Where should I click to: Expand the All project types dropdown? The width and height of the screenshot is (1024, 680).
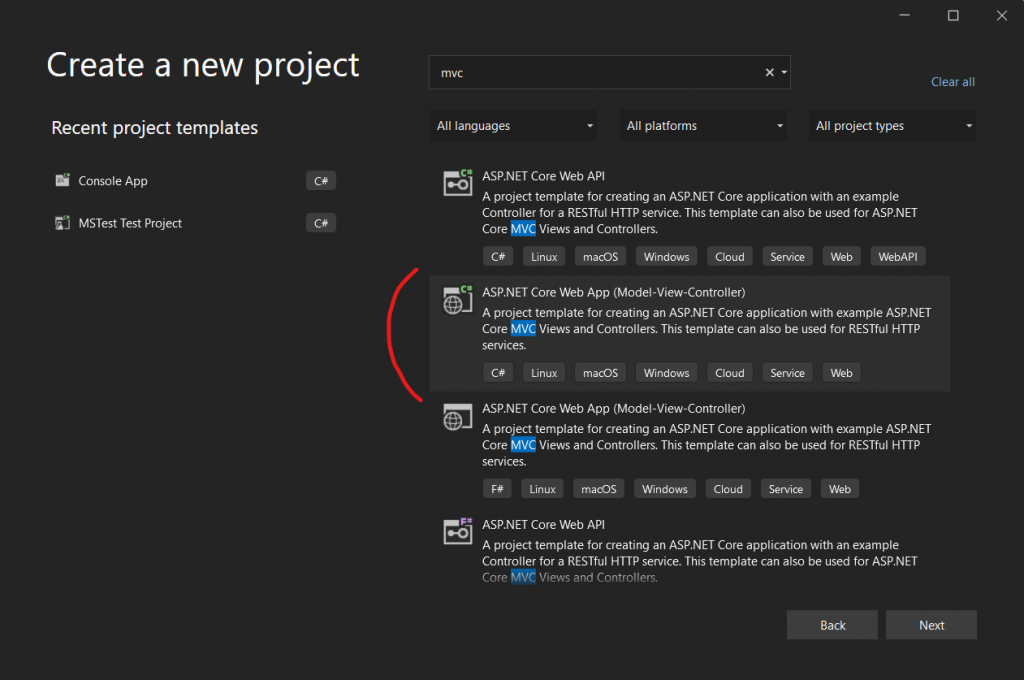click(894, 126)
